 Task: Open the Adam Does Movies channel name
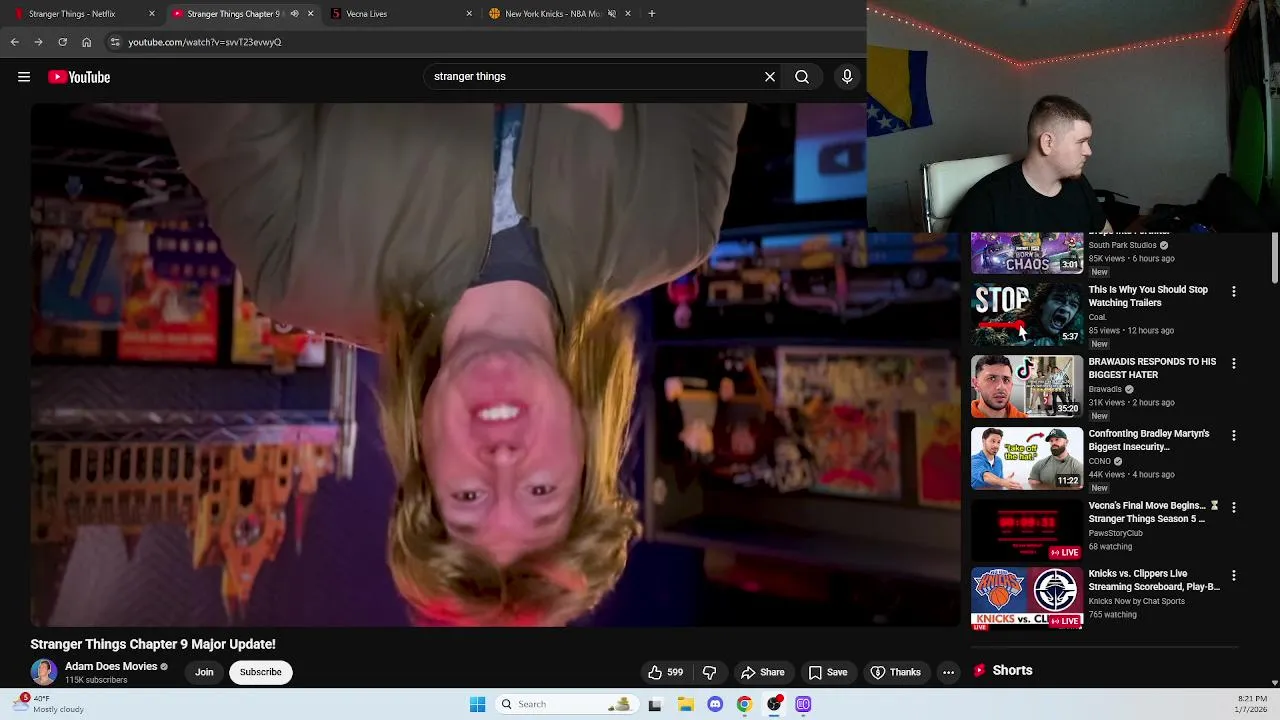pos(111,666)
